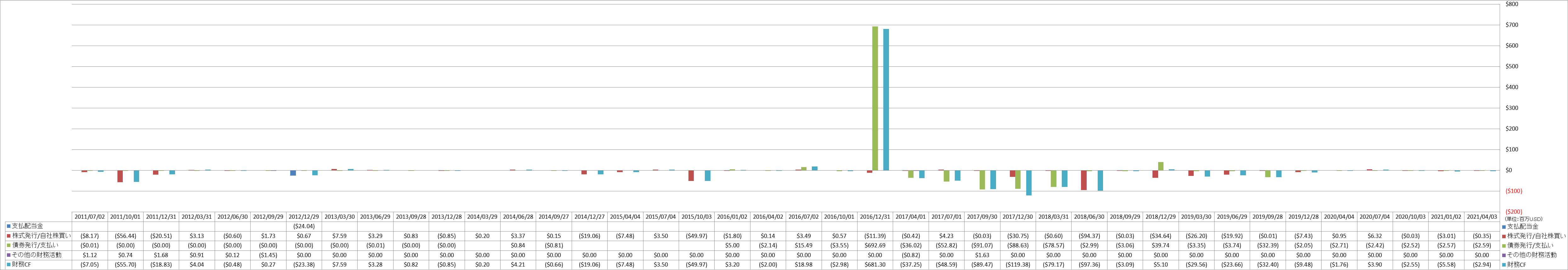Click the ($52.82) cell
This screenshot has width=1568, height=270.
(947, 246)
